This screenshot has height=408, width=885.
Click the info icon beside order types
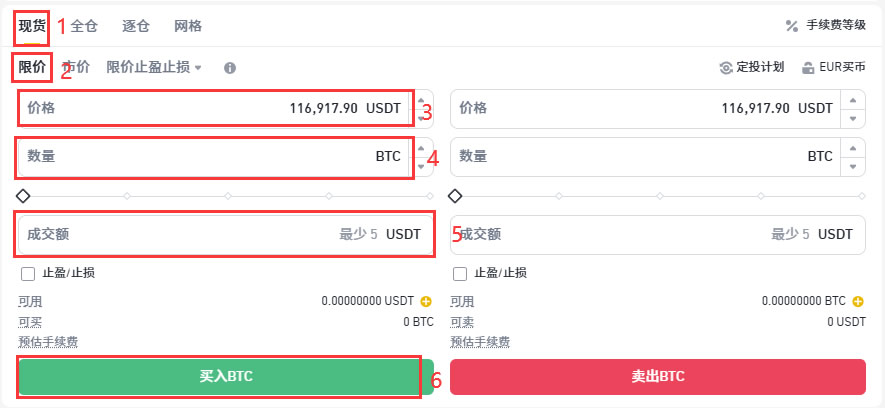(x=229, y=68)
